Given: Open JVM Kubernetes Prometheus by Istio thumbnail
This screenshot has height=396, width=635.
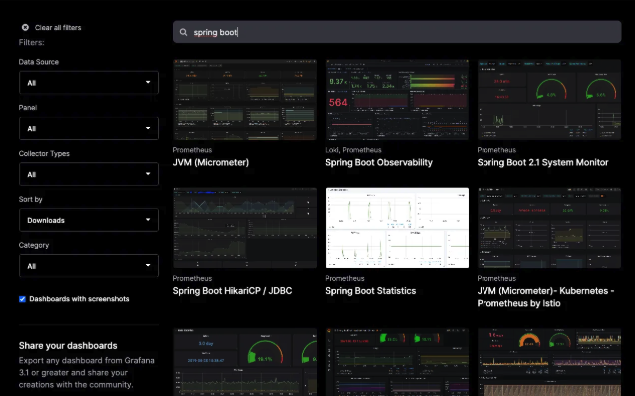Looking at the screenshot, I should [549, 228].
